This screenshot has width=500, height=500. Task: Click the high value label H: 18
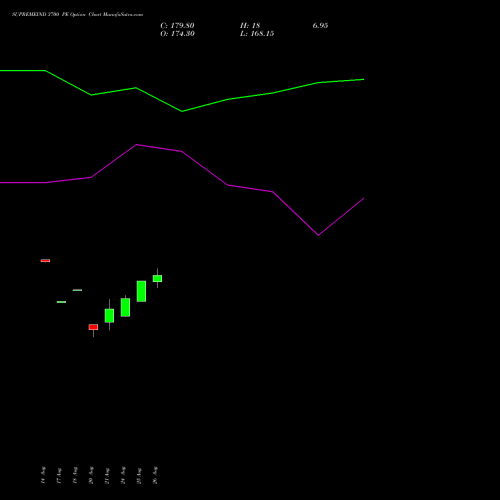click(250, 26)
